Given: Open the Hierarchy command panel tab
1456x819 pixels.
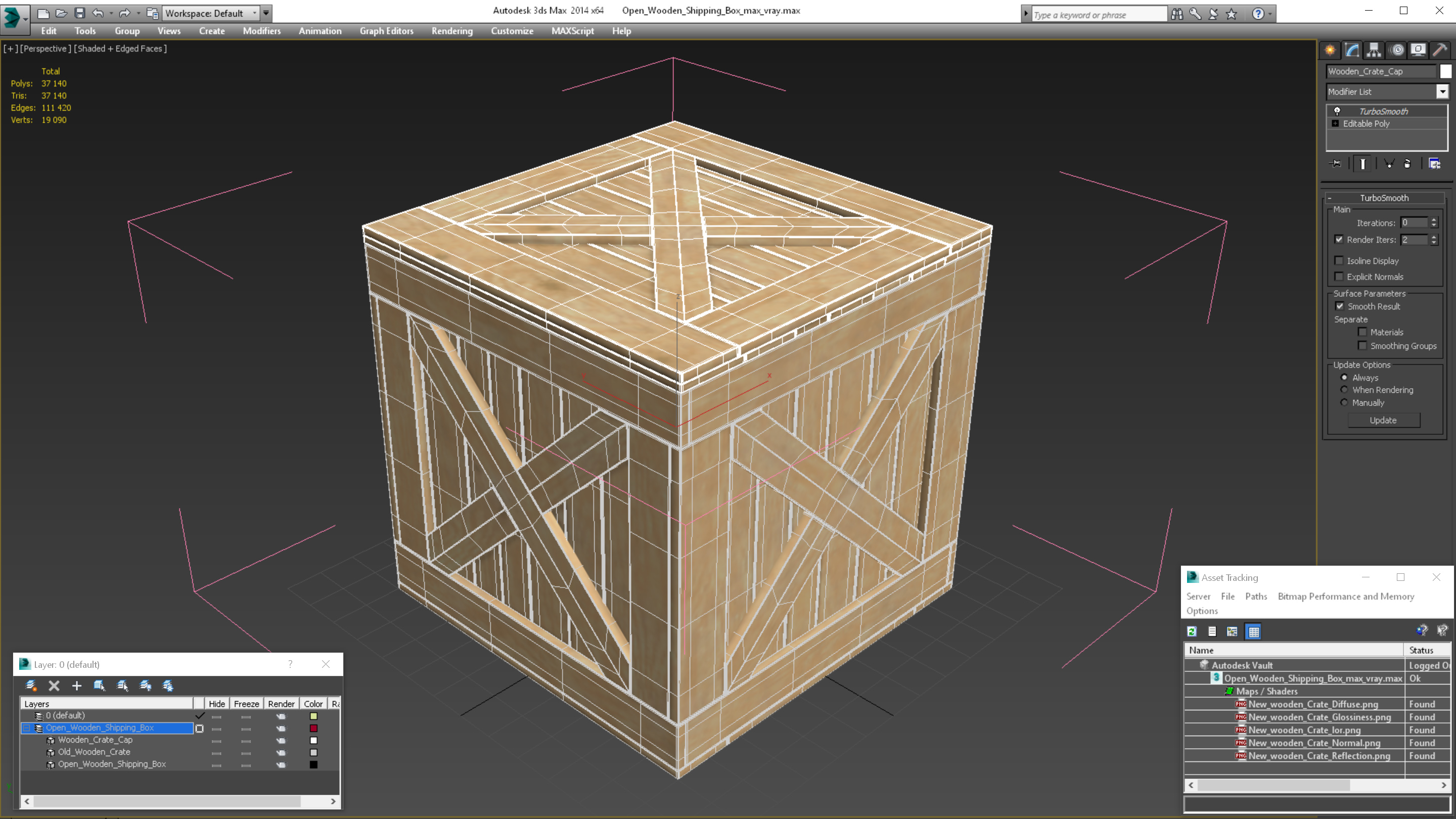Looking at the screenshot, I should coord(1374,50).
